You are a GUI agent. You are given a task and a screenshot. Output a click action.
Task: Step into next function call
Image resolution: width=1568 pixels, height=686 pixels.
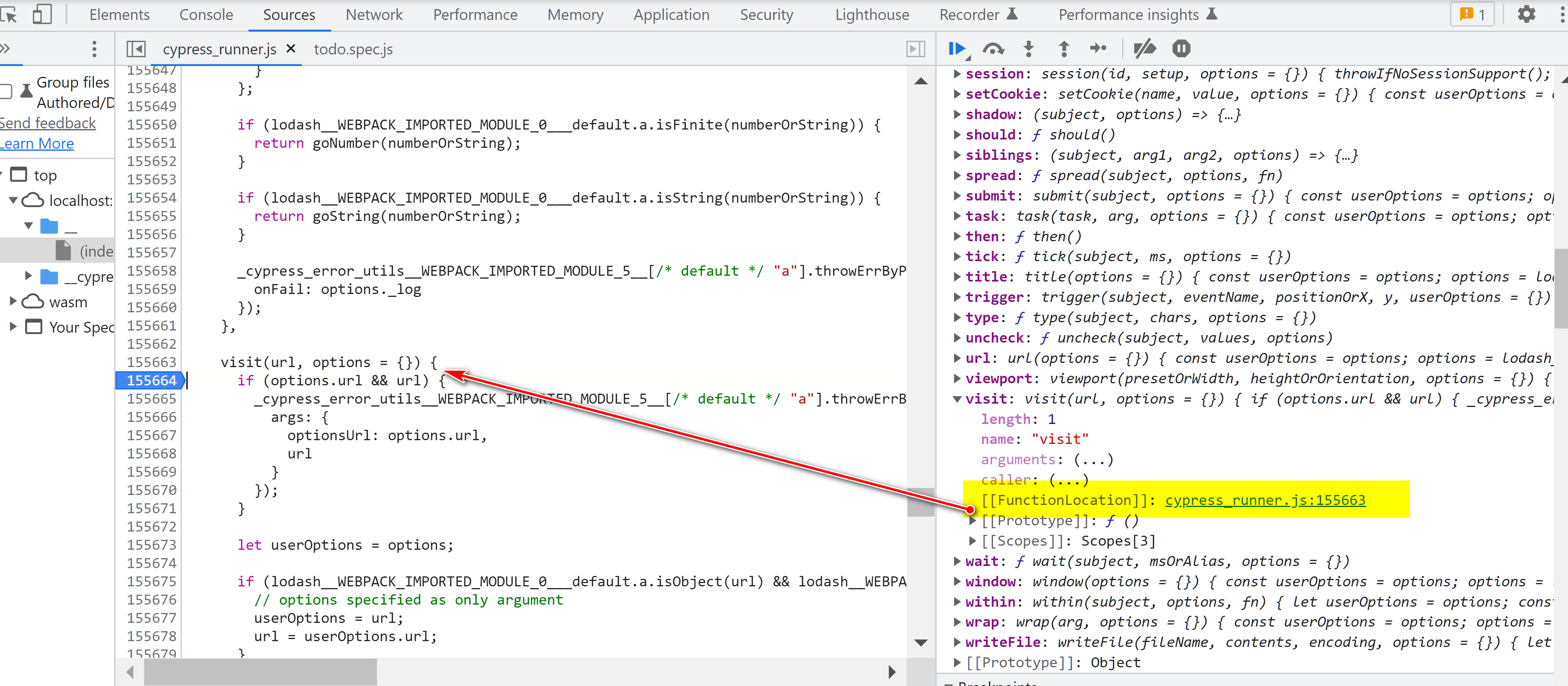pyautogui.click(x=1029, y=49)
